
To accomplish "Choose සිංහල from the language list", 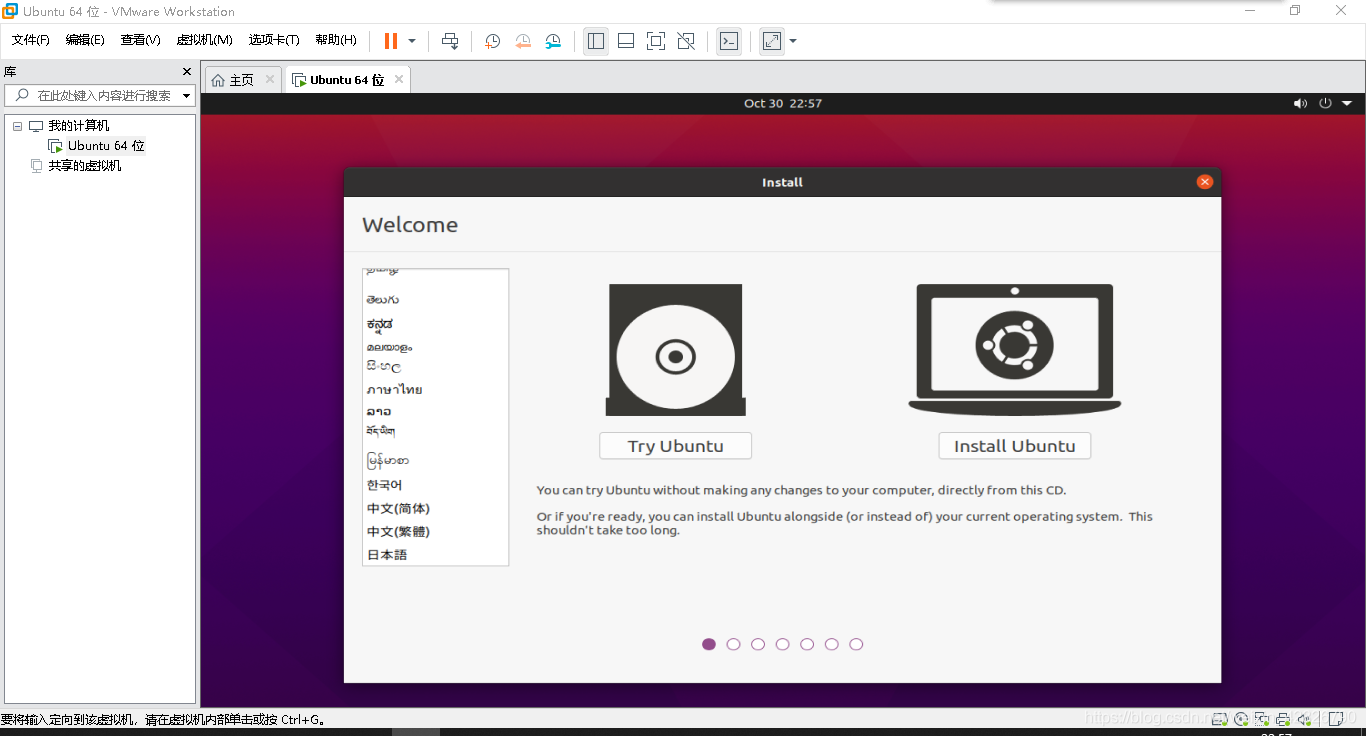I will (384, 368).
